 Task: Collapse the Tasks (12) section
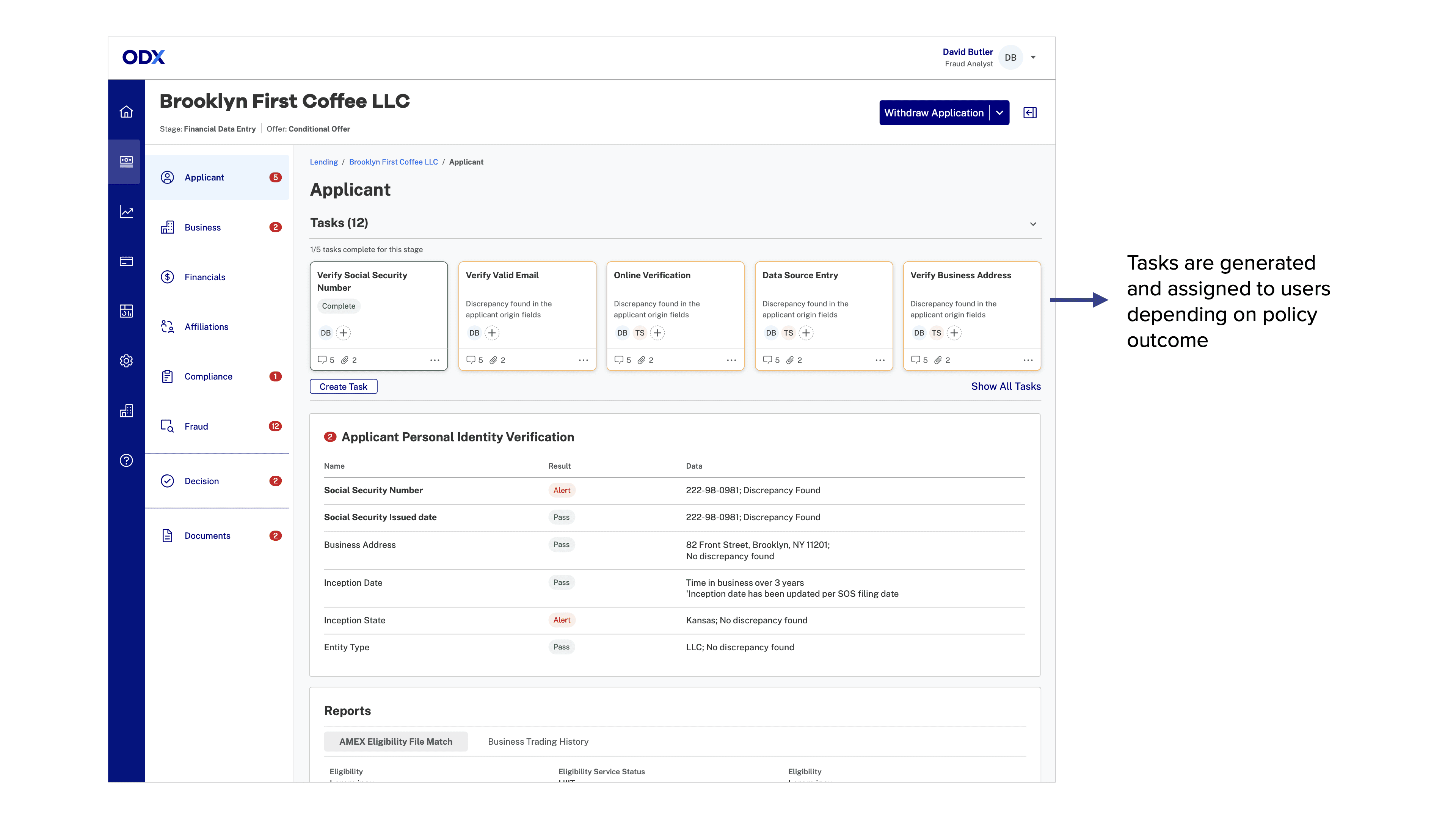[1032, 224]
